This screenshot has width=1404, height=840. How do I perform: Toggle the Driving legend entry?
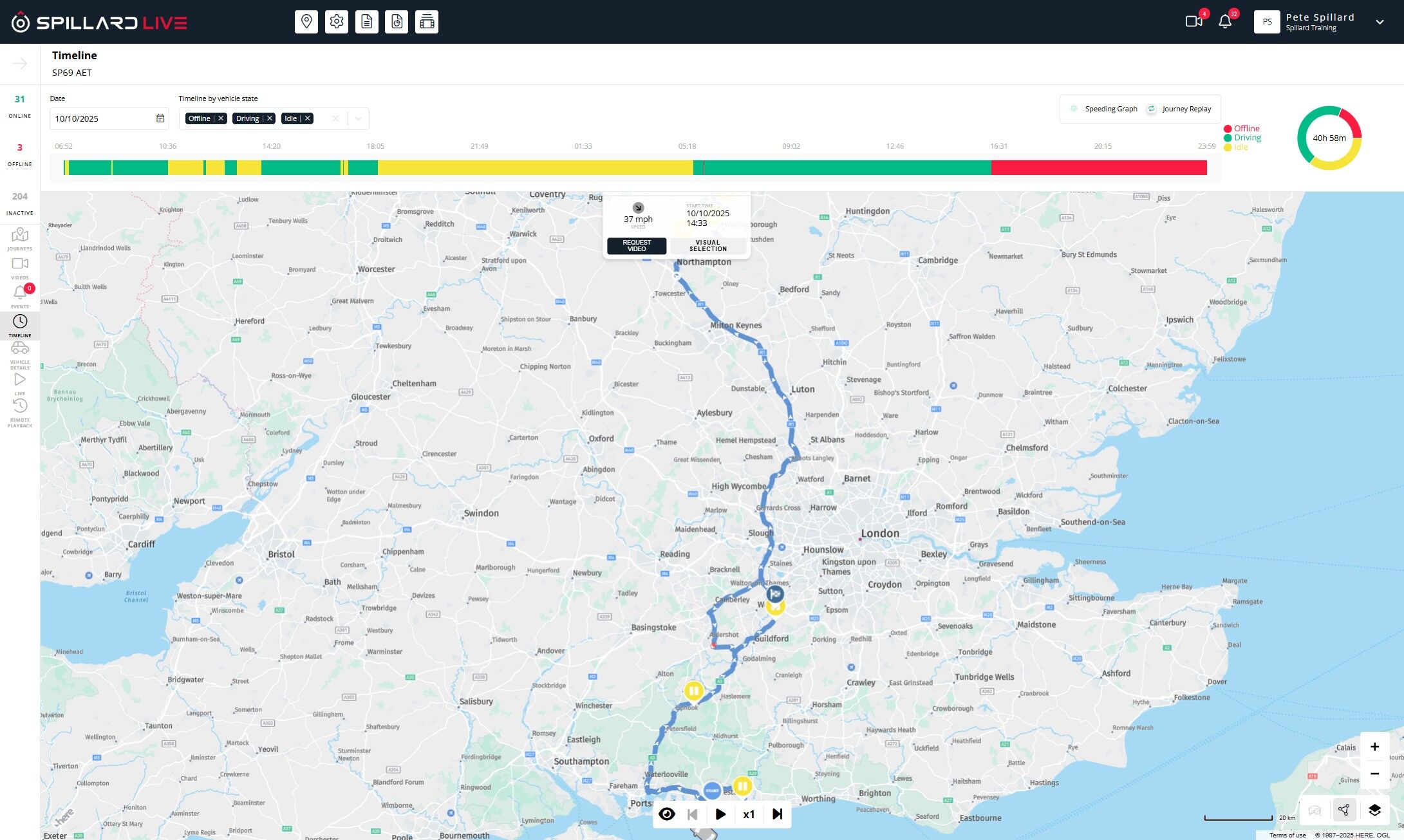click(x=1242, y=137)
